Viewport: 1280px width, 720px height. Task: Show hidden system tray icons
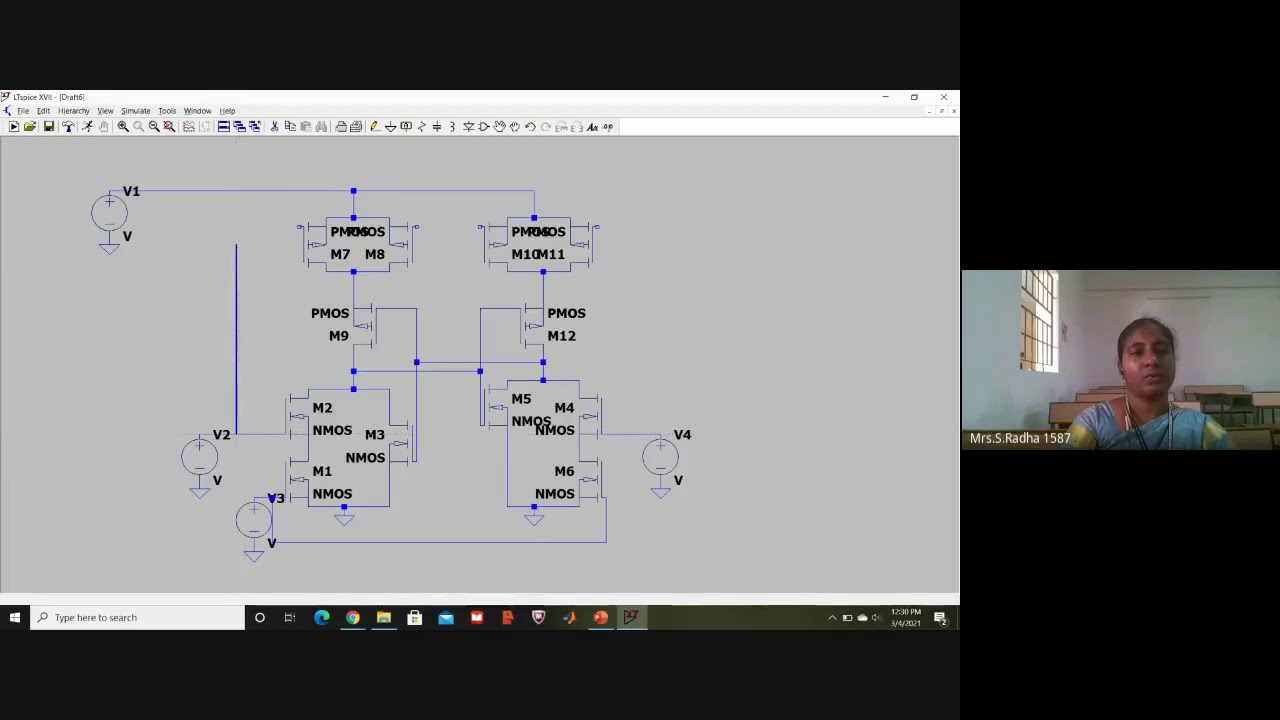(x=832, y=618)
